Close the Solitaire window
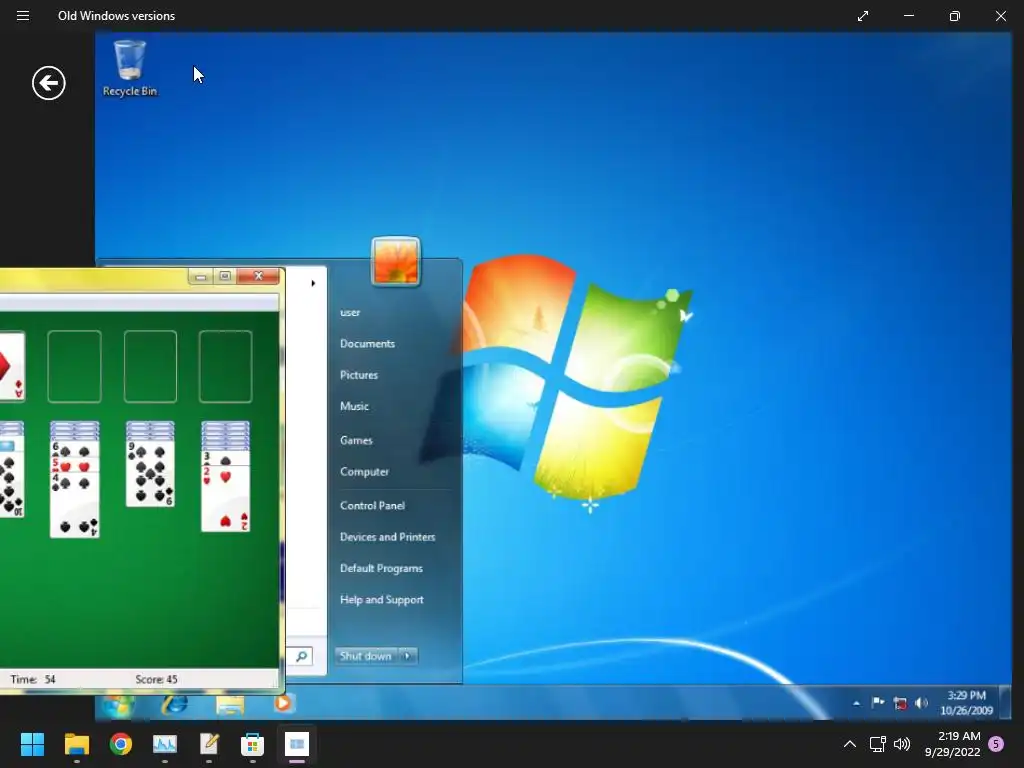This screenshot has height=768, width=1024. point(259,276)
